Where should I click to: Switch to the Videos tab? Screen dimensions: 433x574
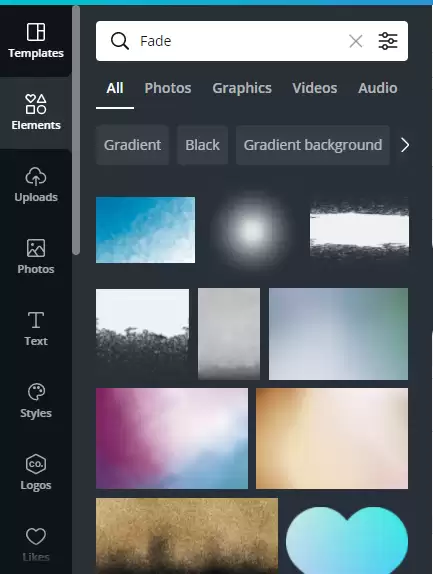click(x=315, y=88)
